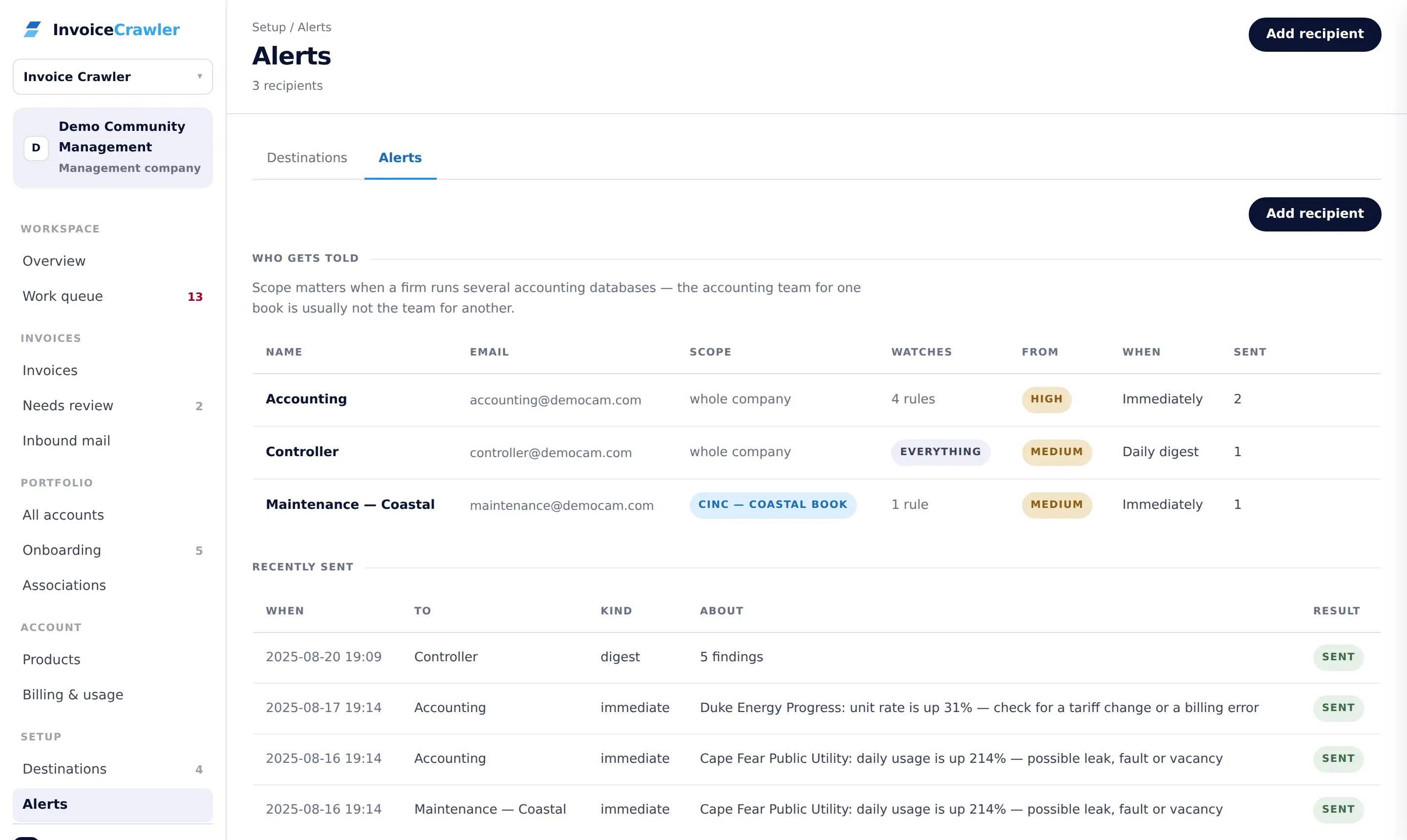Viewport: 1407px width, 840px height.
Task: Open Invoices in the sidebar
Action: coord(113,370)
